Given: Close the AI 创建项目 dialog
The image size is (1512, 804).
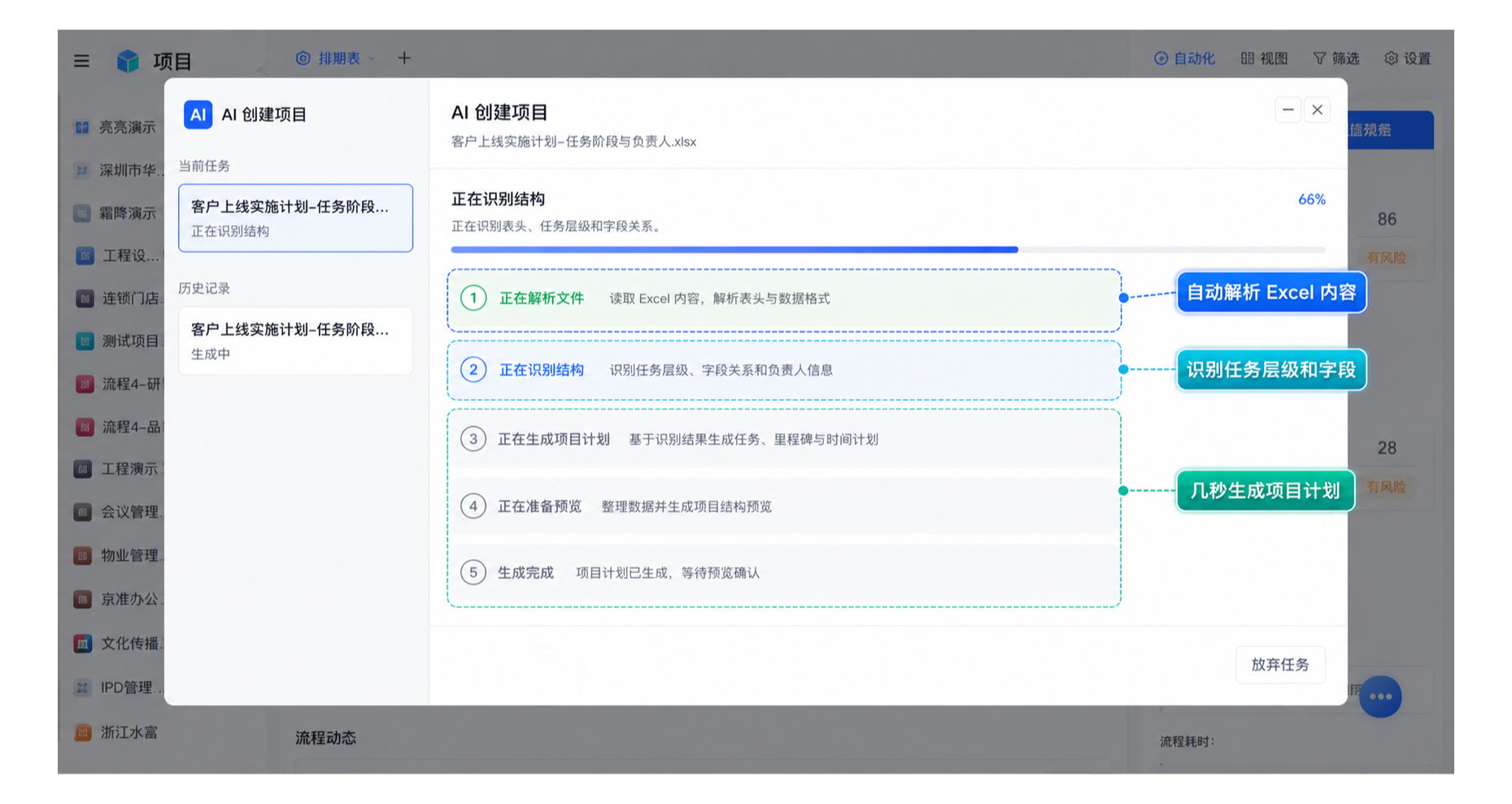Looking at the screenshot, I should click(1318, 110).
